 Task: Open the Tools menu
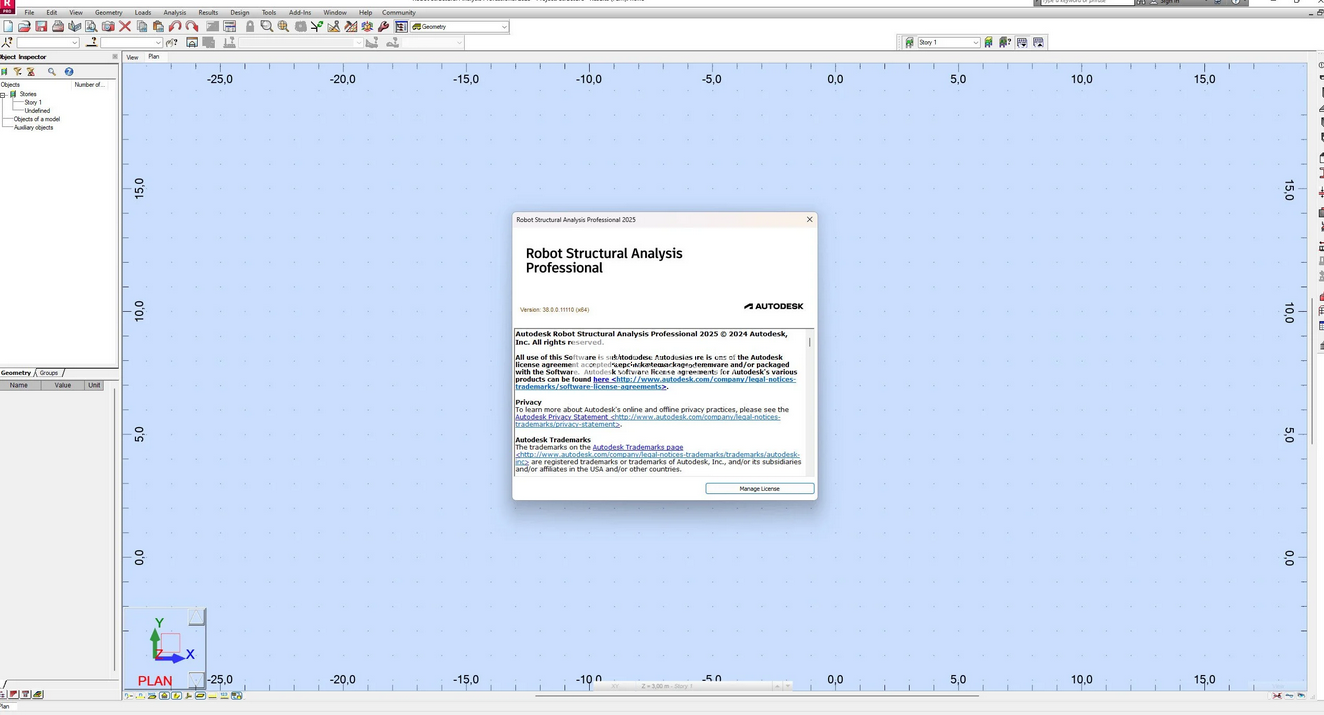[x=269, y=13]
